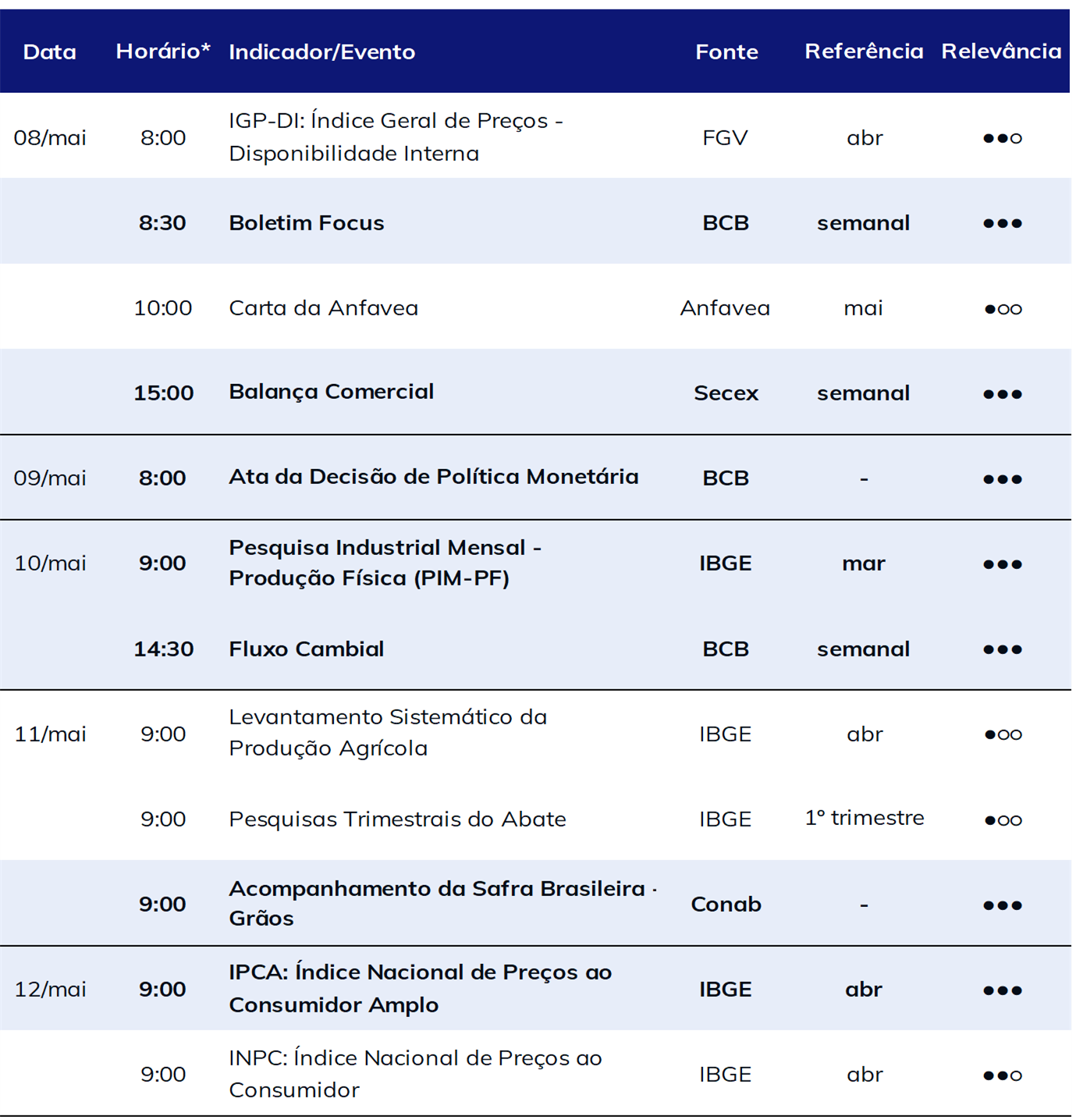Click relevance dots in PIM-PF row
This screenshot has width=1076, height=1120.
pos(1003,564)
